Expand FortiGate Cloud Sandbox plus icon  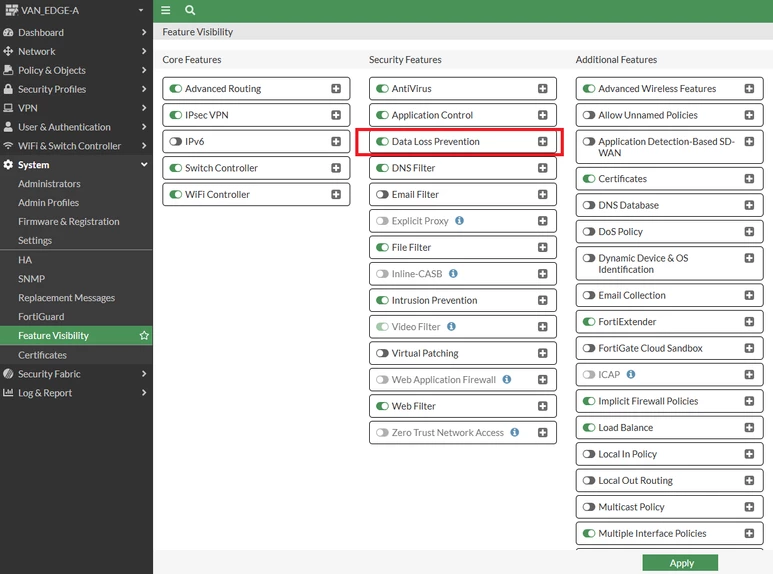point(749,348)
